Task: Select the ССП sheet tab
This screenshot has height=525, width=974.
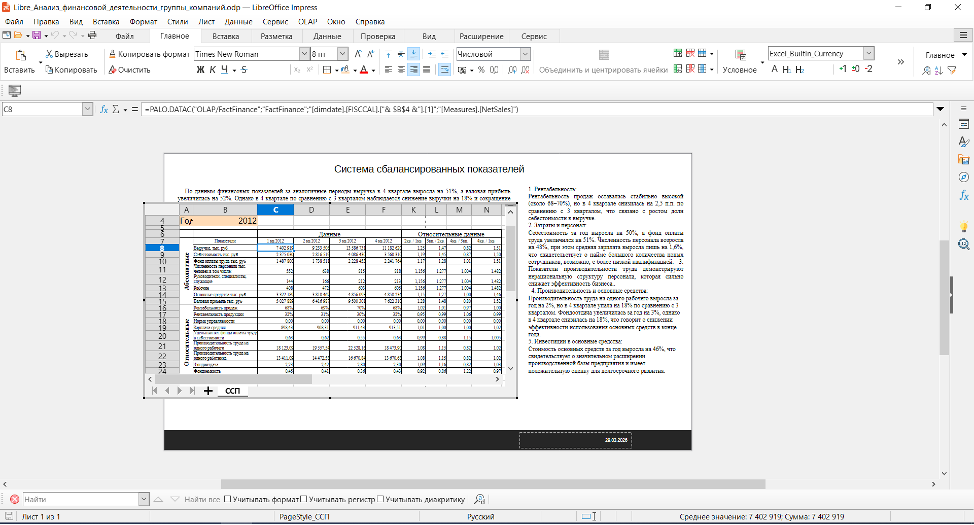Action: coord(232,391)
